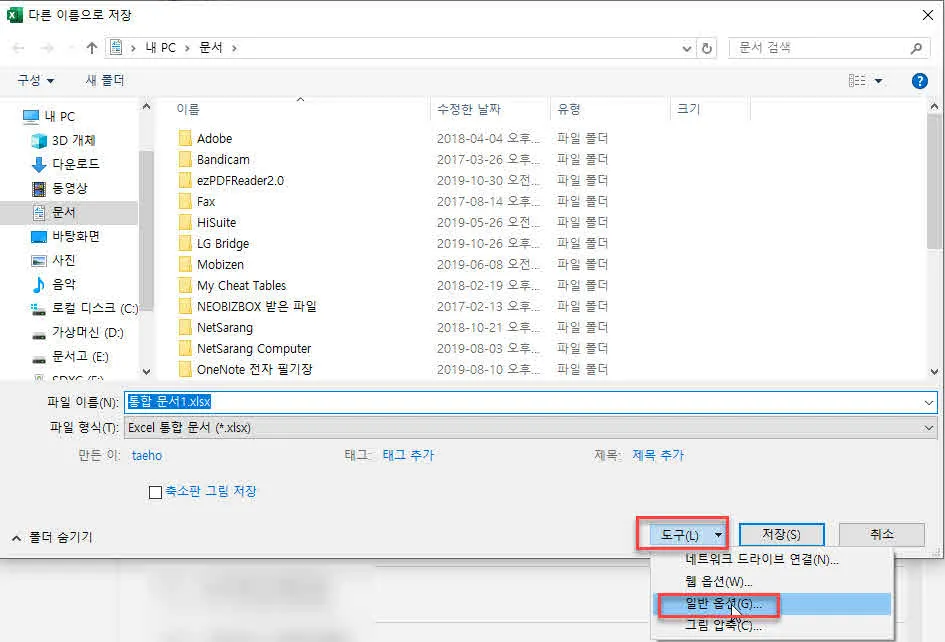Click the 파일 이름 input field
This screenshot has width=945, height=642.
point(530,402)
